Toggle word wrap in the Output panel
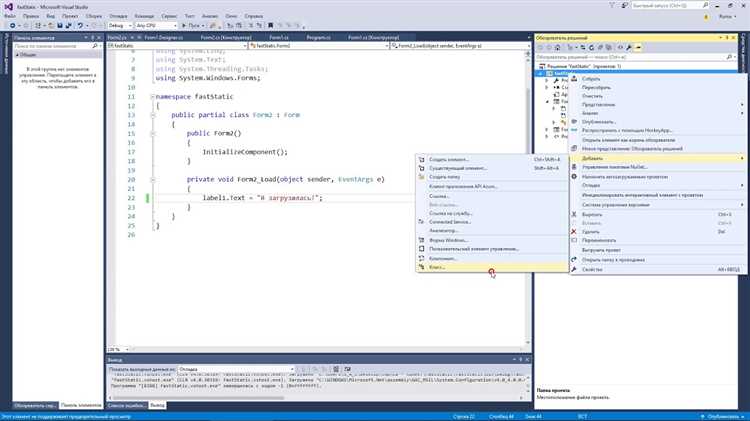The height and width of the screenshot is (421, 750). (x=348, y=369)
